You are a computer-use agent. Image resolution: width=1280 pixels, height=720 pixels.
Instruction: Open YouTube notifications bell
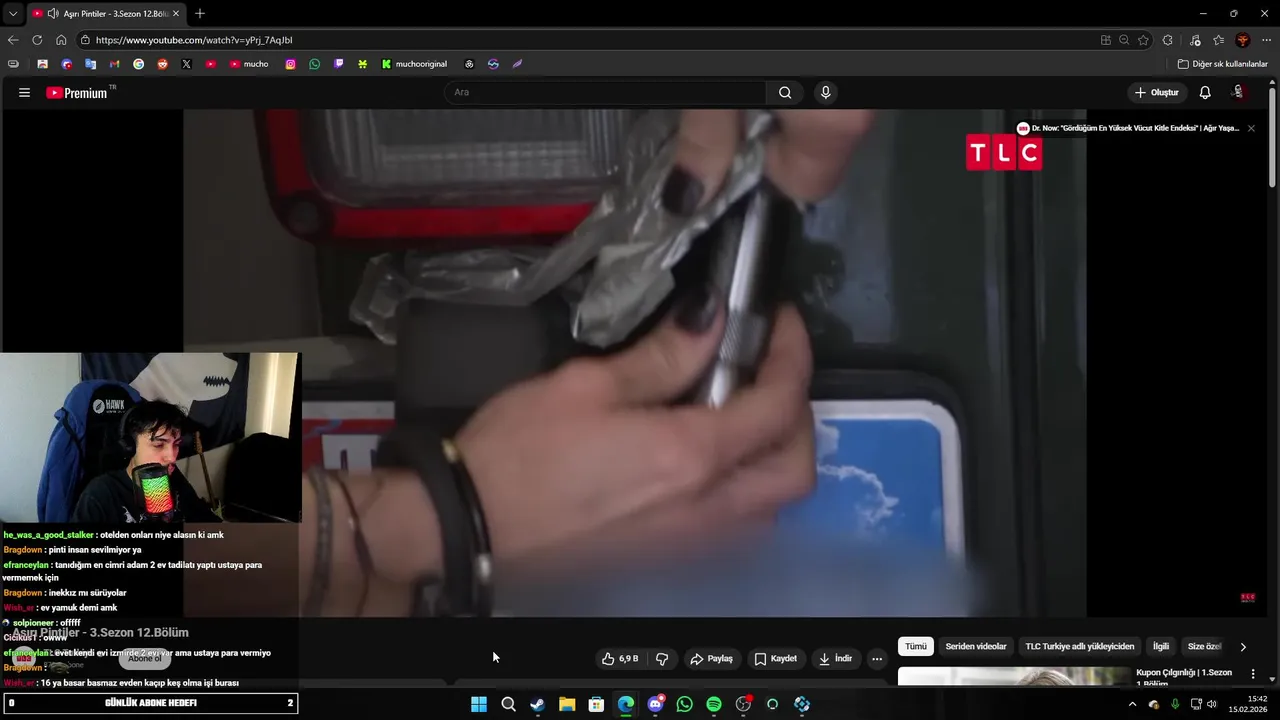pyautogui.click(x=1205, y=92)
